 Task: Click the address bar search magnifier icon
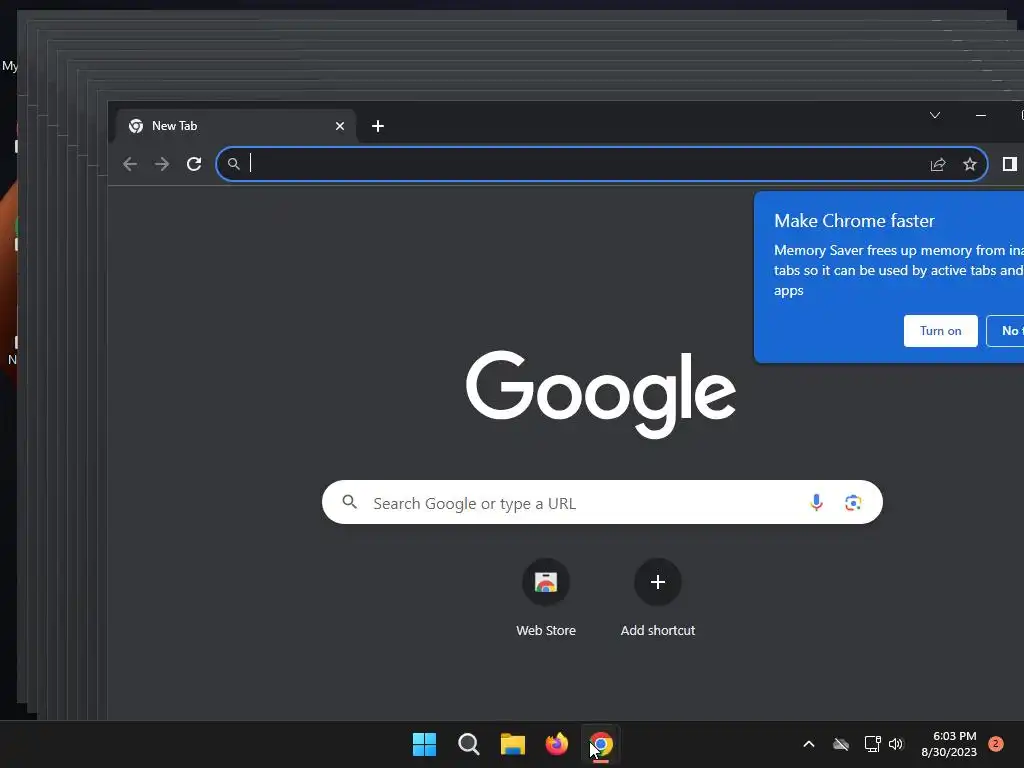234,164
